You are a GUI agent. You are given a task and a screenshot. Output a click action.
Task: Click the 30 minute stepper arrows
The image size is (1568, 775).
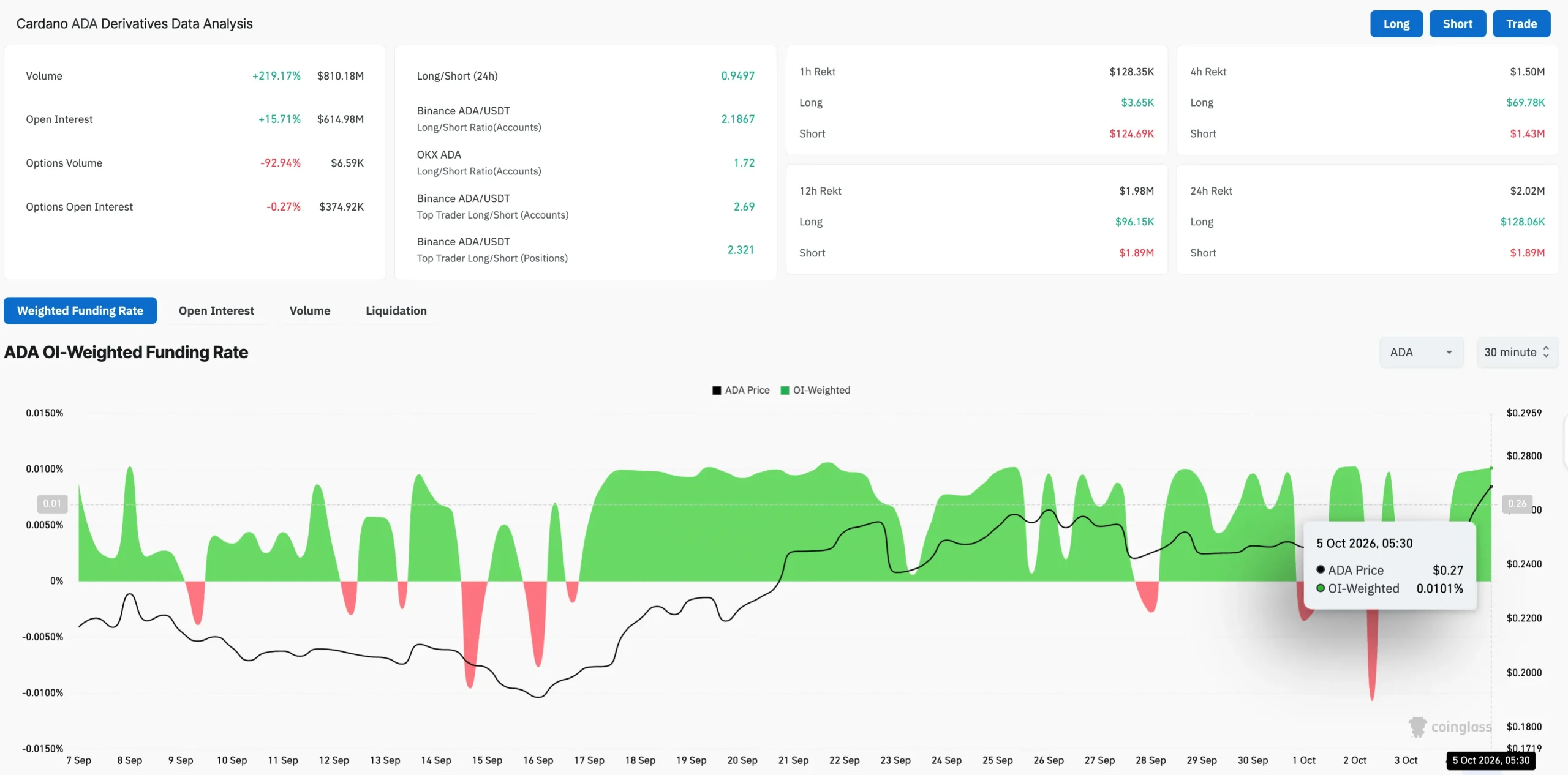(1547, 352)
